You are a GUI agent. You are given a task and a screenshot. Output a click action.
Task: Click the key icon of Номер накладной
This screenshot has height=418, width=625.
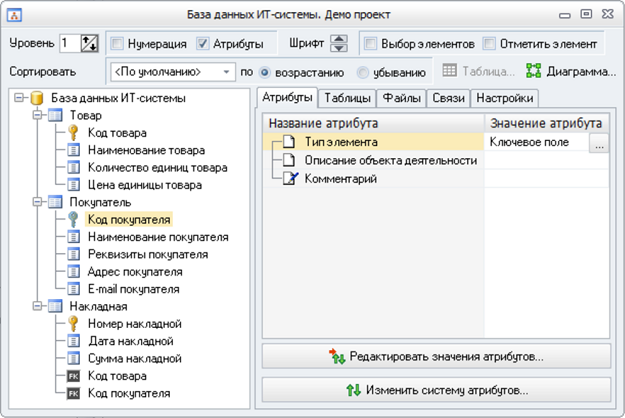click(x=73, y=324)
